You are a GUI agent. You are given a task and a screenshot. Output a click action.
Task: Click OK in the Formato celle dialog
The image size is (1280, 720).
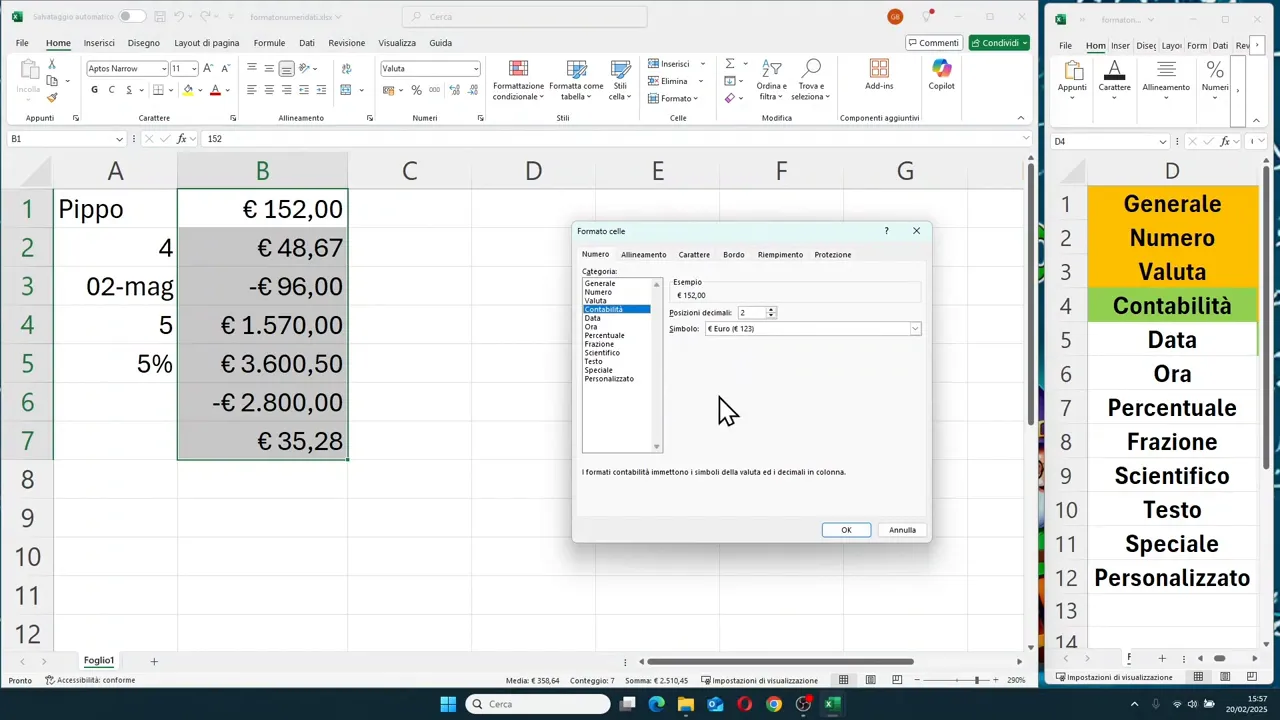[x=846, y=530]
